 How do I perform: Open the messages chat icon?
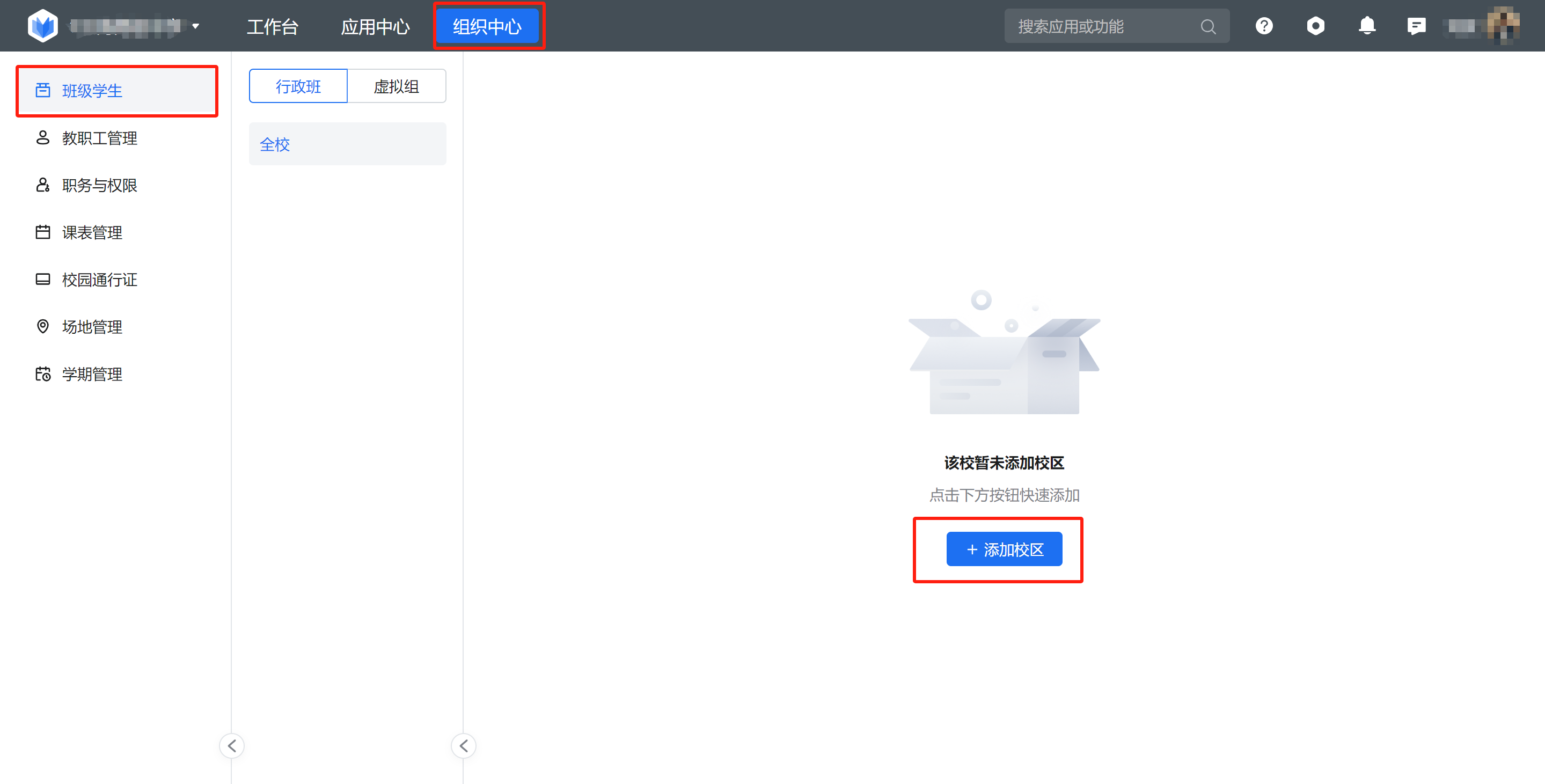1416,26
